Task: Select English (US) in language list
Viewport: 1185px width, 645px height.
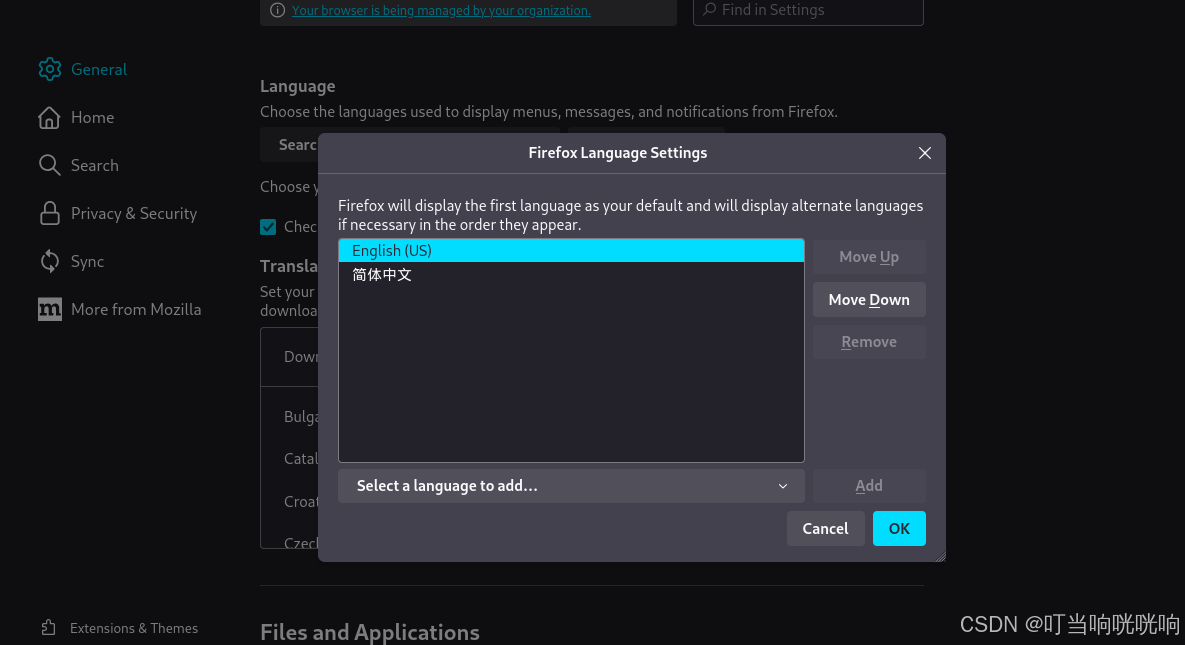Action: coord(571,250)
